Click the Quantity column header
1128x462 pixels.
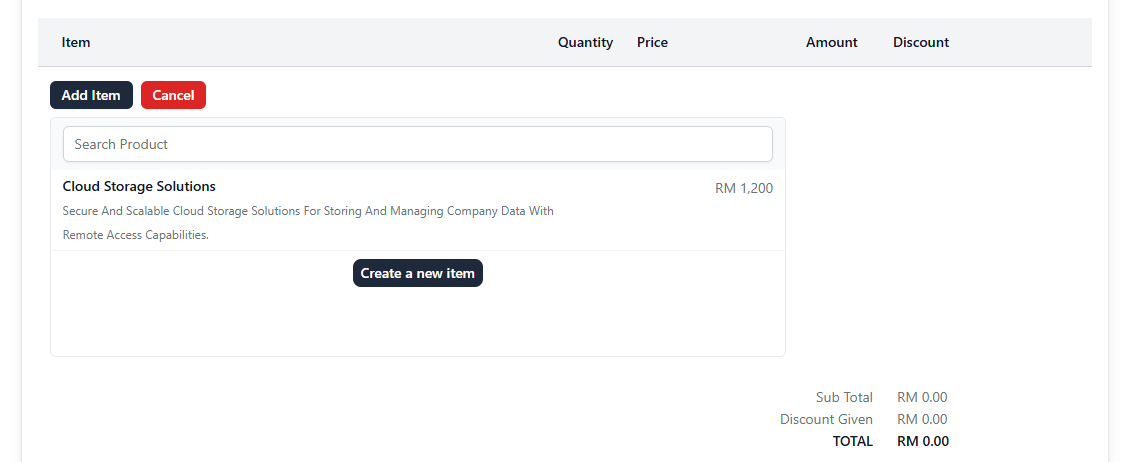pyautogui.click(x=586, y=42)
